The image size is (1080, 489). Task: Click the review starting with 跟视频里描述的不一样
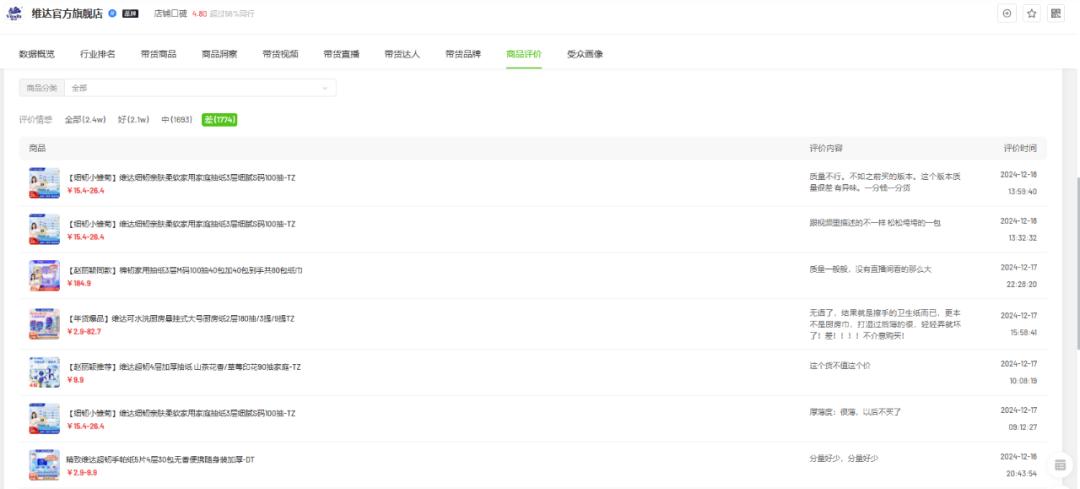875,222
